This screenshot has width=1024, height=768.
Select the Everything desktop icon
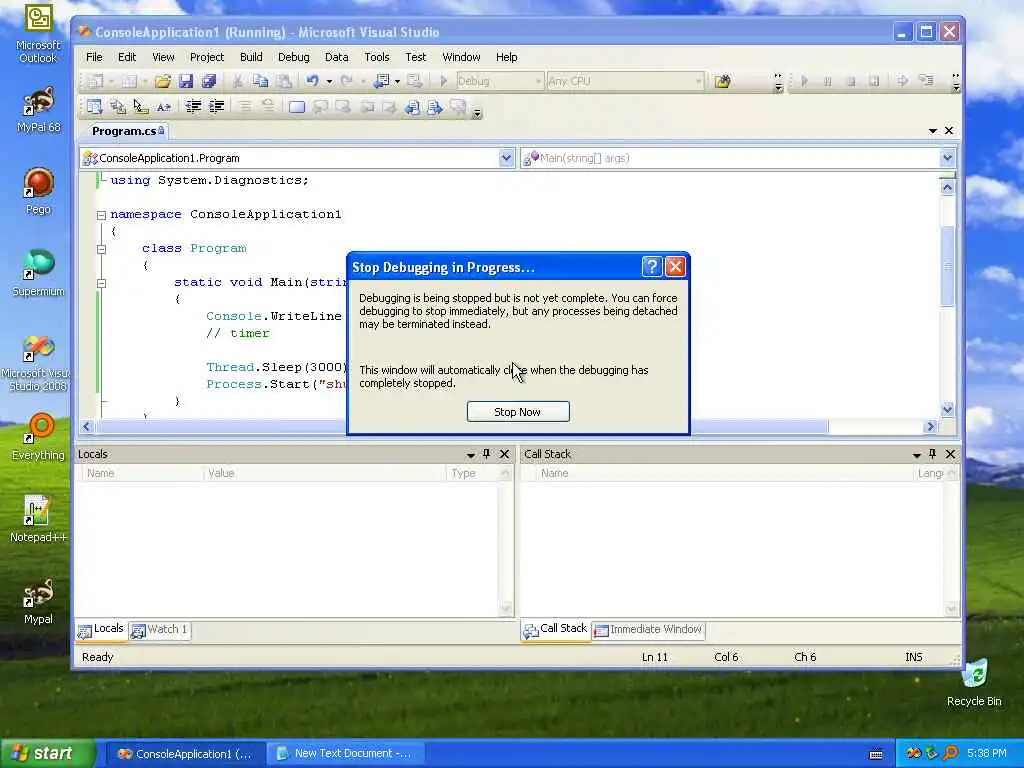click(38, 436)
